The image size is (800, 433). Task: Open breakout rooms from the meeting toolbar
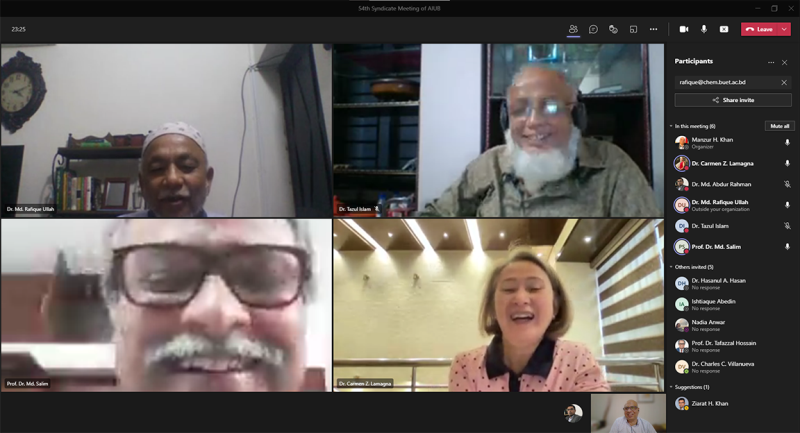coord(633,29)
